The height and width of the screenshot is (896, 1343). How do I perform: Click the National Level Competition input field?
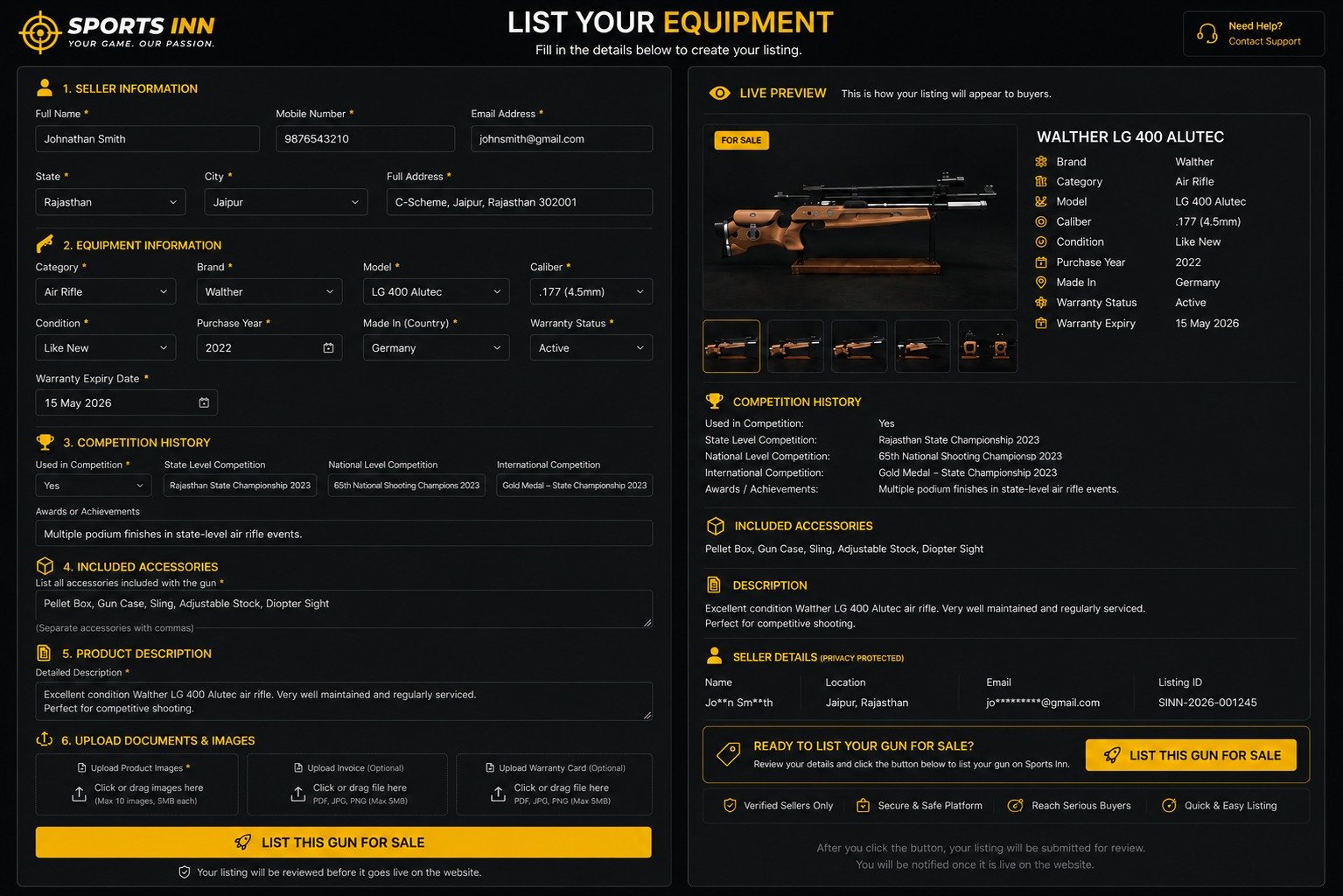coord(408,486)
